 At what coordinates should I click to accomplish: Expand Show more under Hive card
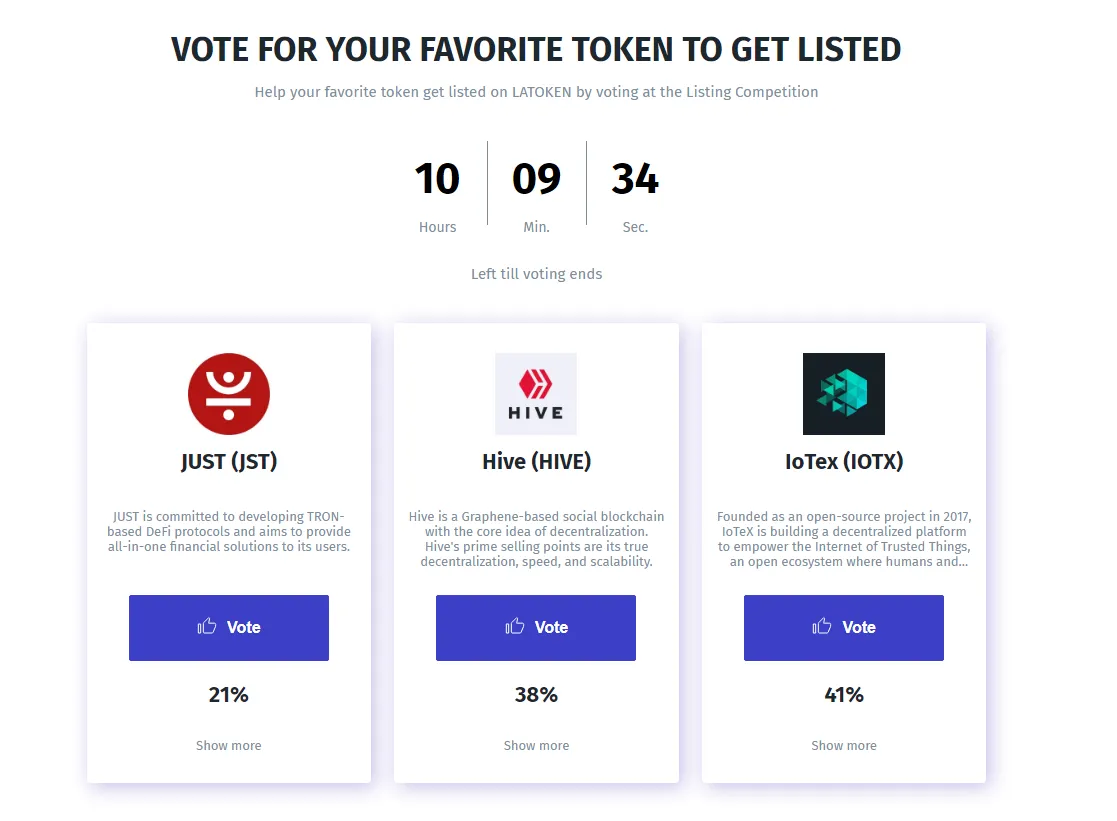536,745
